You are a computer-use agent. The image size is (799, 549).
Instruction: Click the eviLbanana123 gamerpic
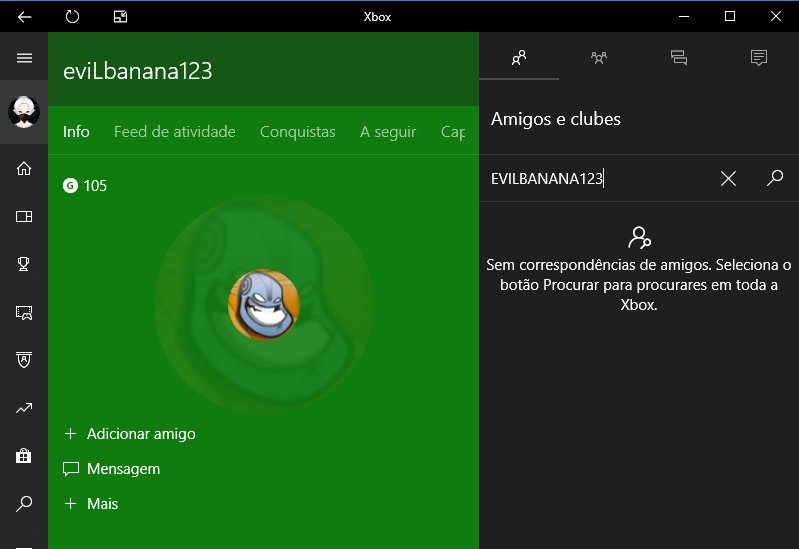263,305
